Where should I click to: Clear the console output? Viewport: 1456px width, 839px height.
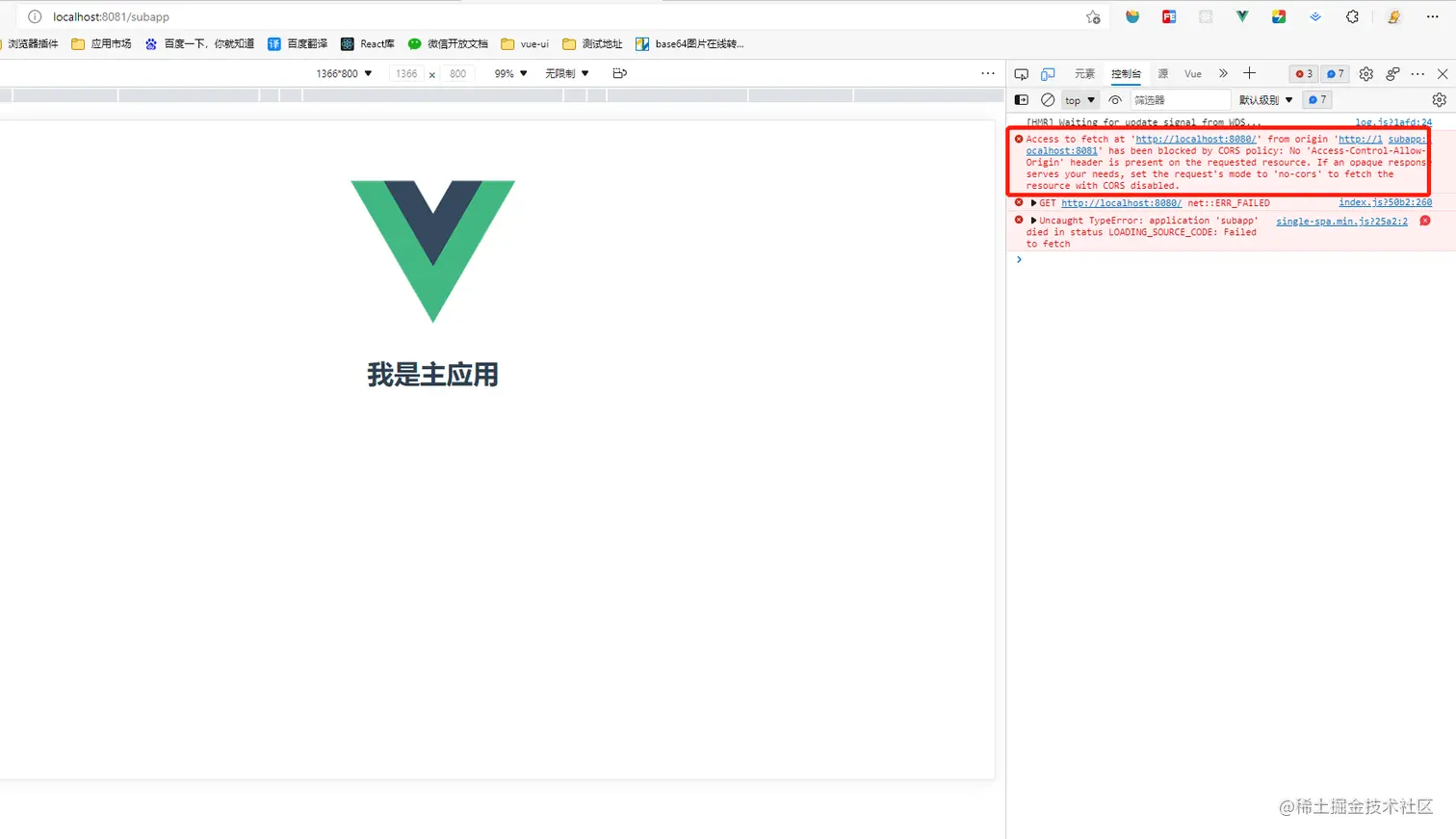pos(1048,99)
